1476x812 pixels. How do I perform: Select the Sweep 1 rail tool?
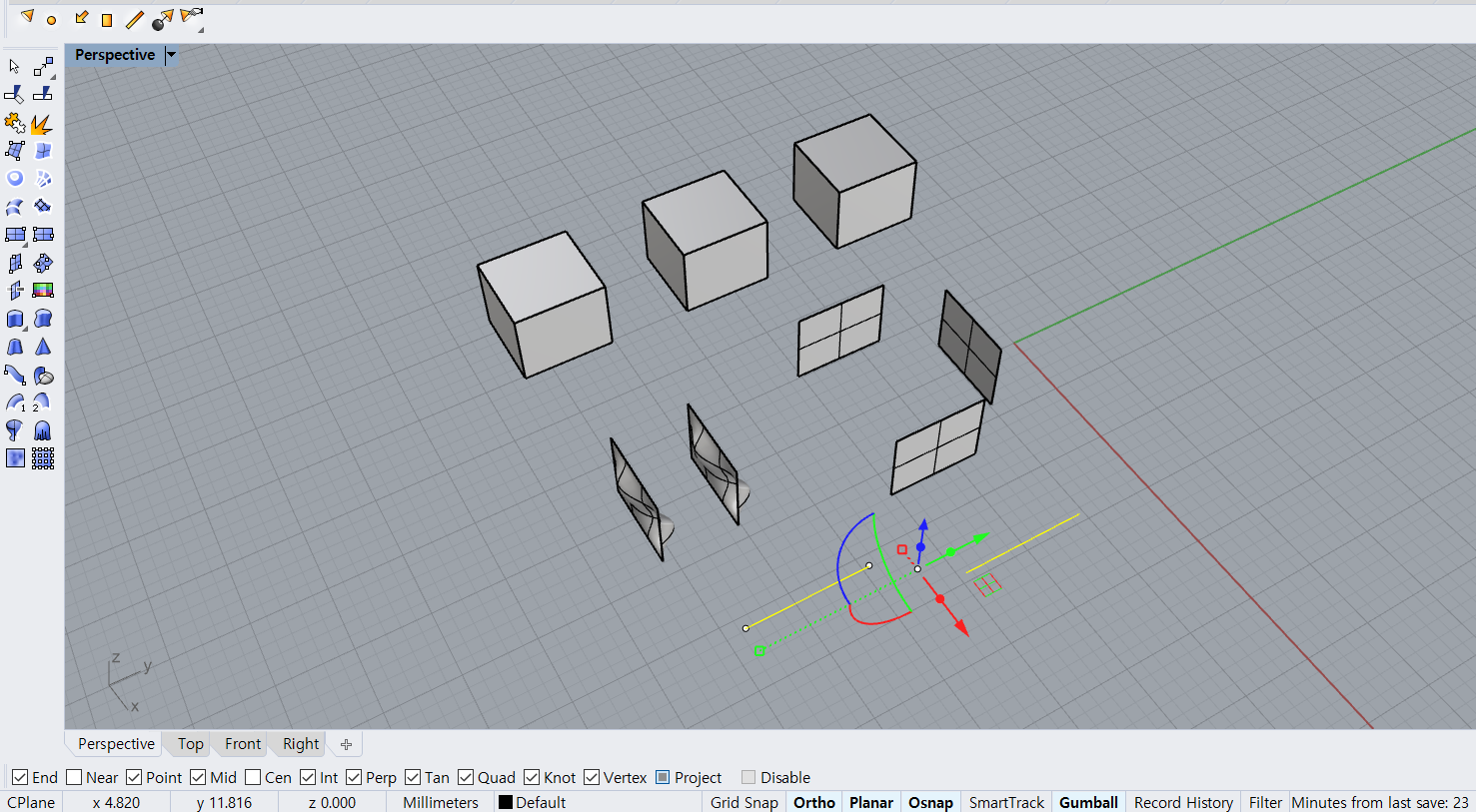coord(14,403)
